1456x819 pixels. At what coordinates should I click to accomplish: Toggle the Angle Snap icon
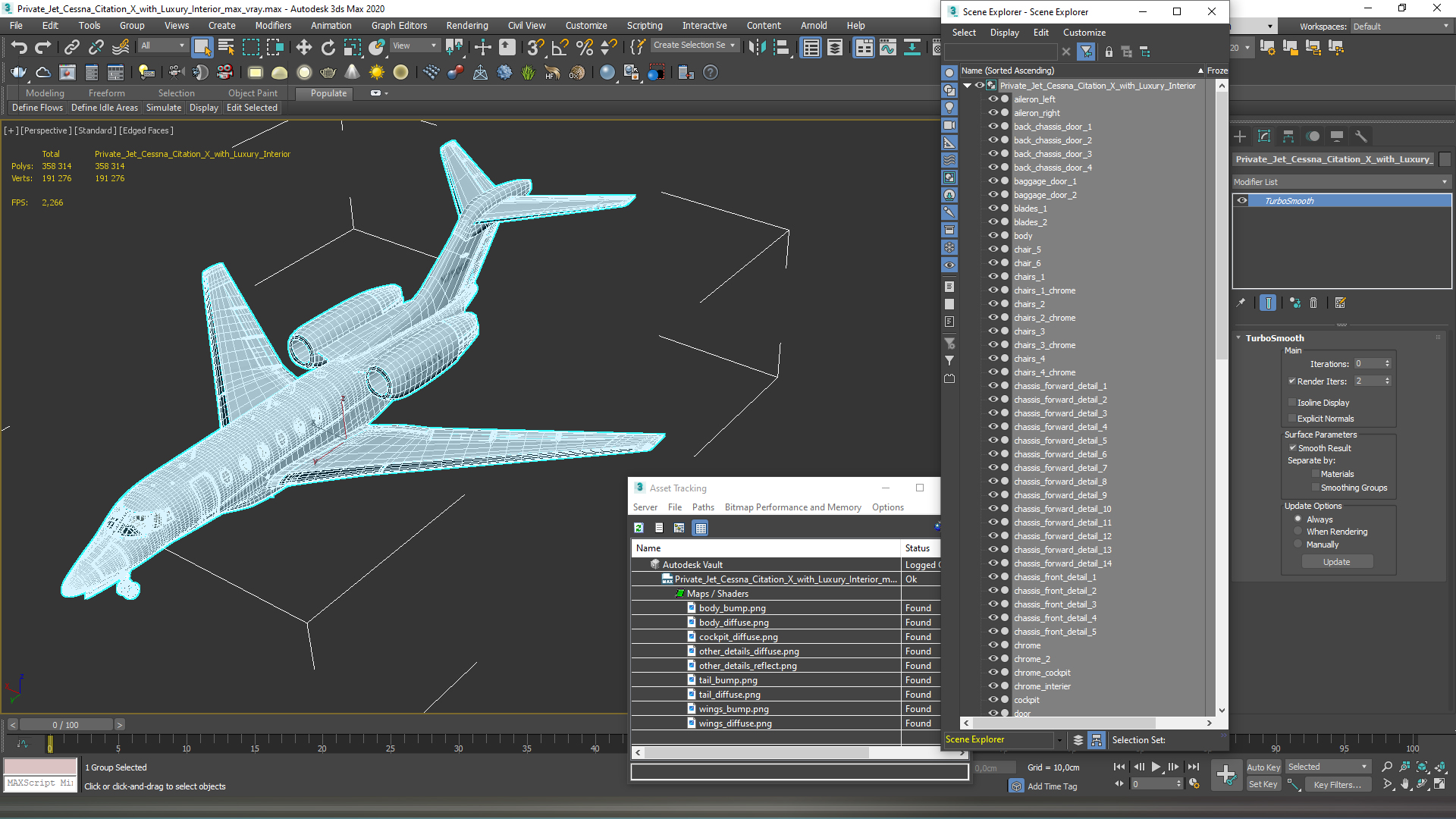[x=560, y=47]
